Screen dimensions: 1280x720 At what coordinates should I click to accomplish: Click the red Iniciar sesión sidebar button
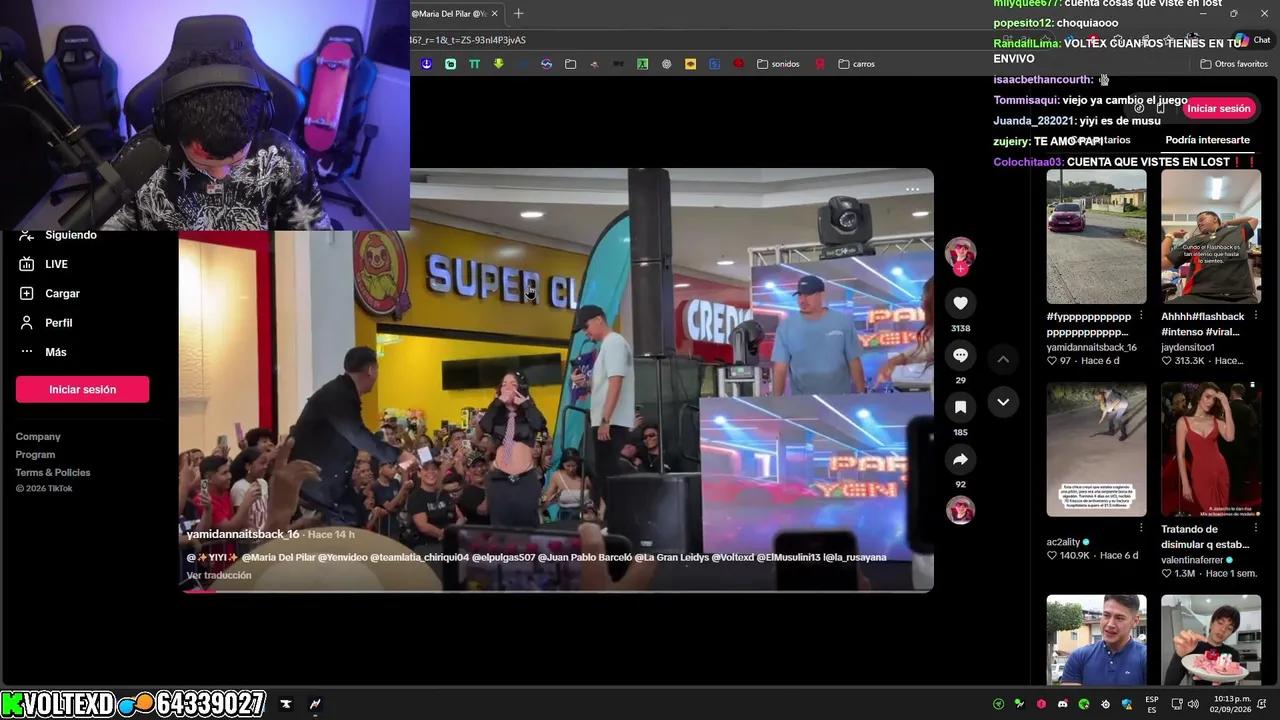coord(82,389)
